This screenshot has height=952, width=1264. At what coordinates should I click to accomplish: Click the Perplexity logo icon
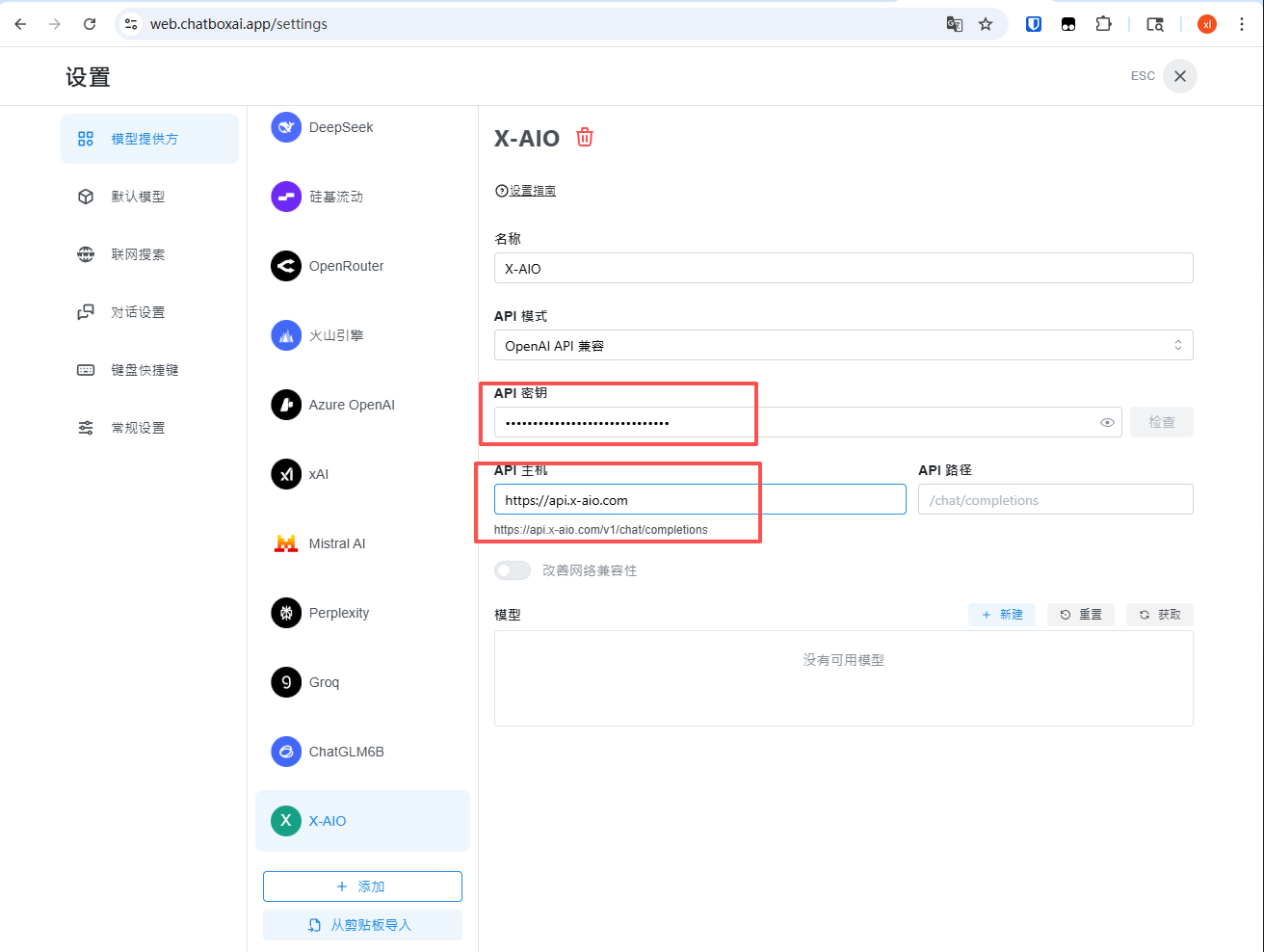coord(286,613)
